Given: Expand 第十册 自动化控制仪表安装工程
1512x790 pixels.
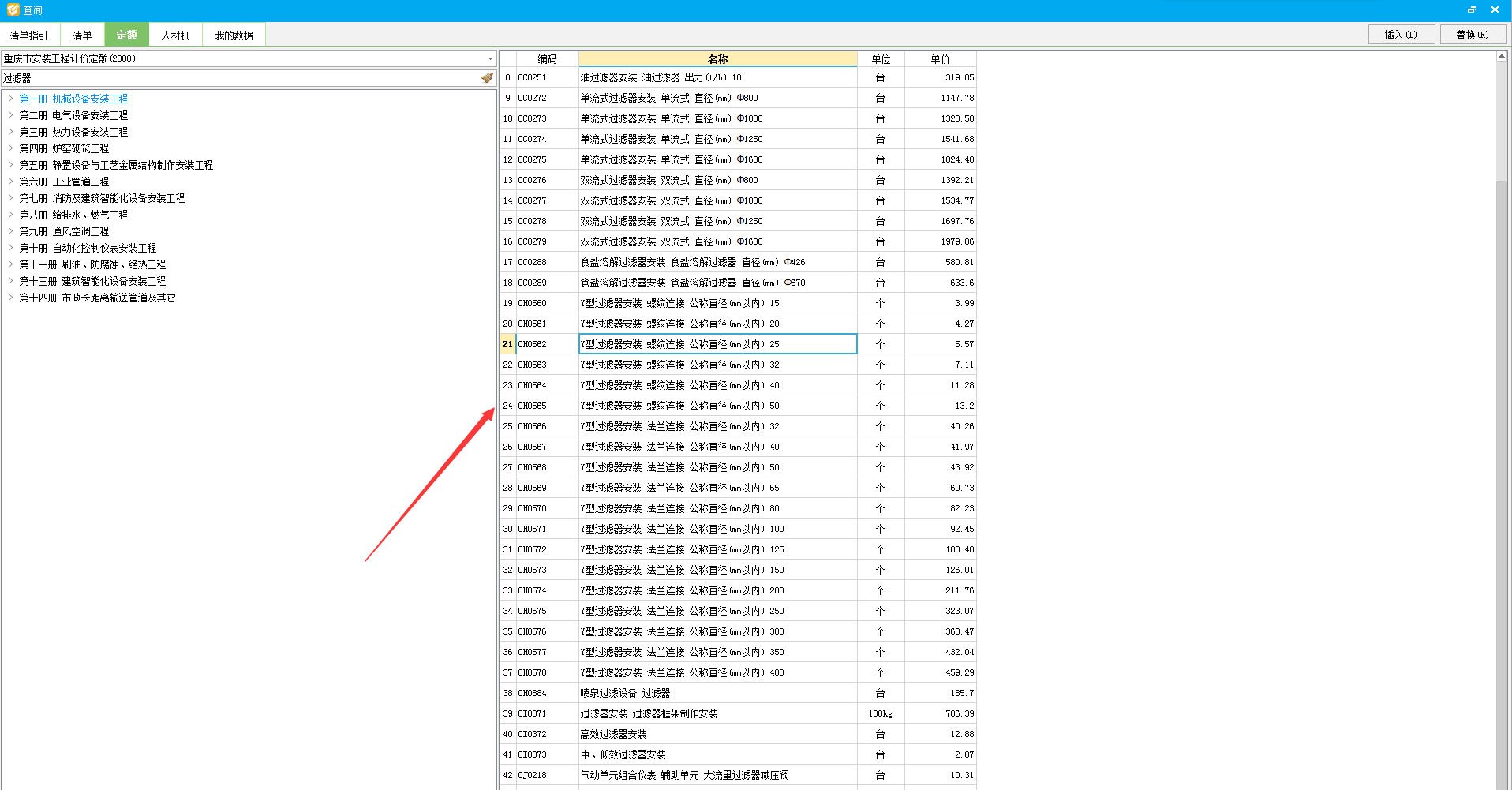Looking at the screenshot, I should point(10,248).
